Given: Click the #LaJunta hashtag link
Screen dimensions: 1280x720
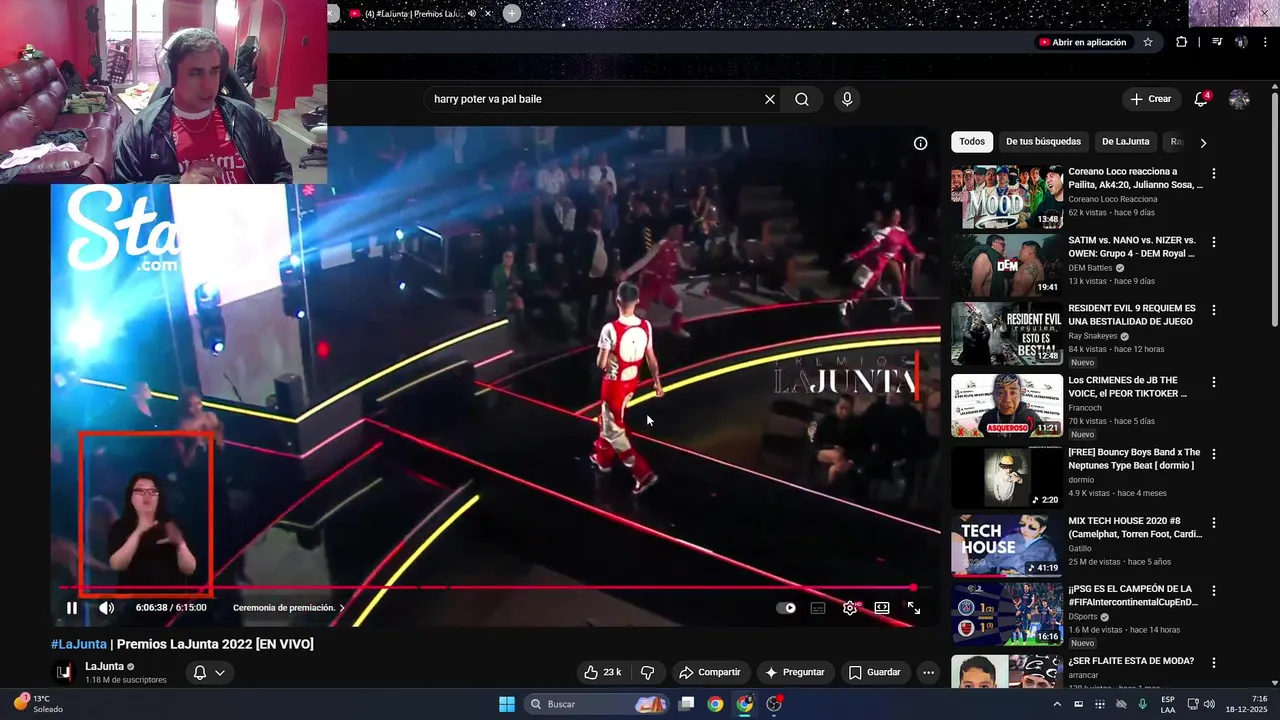Looking at the screenshot, I should click(79, 644).
